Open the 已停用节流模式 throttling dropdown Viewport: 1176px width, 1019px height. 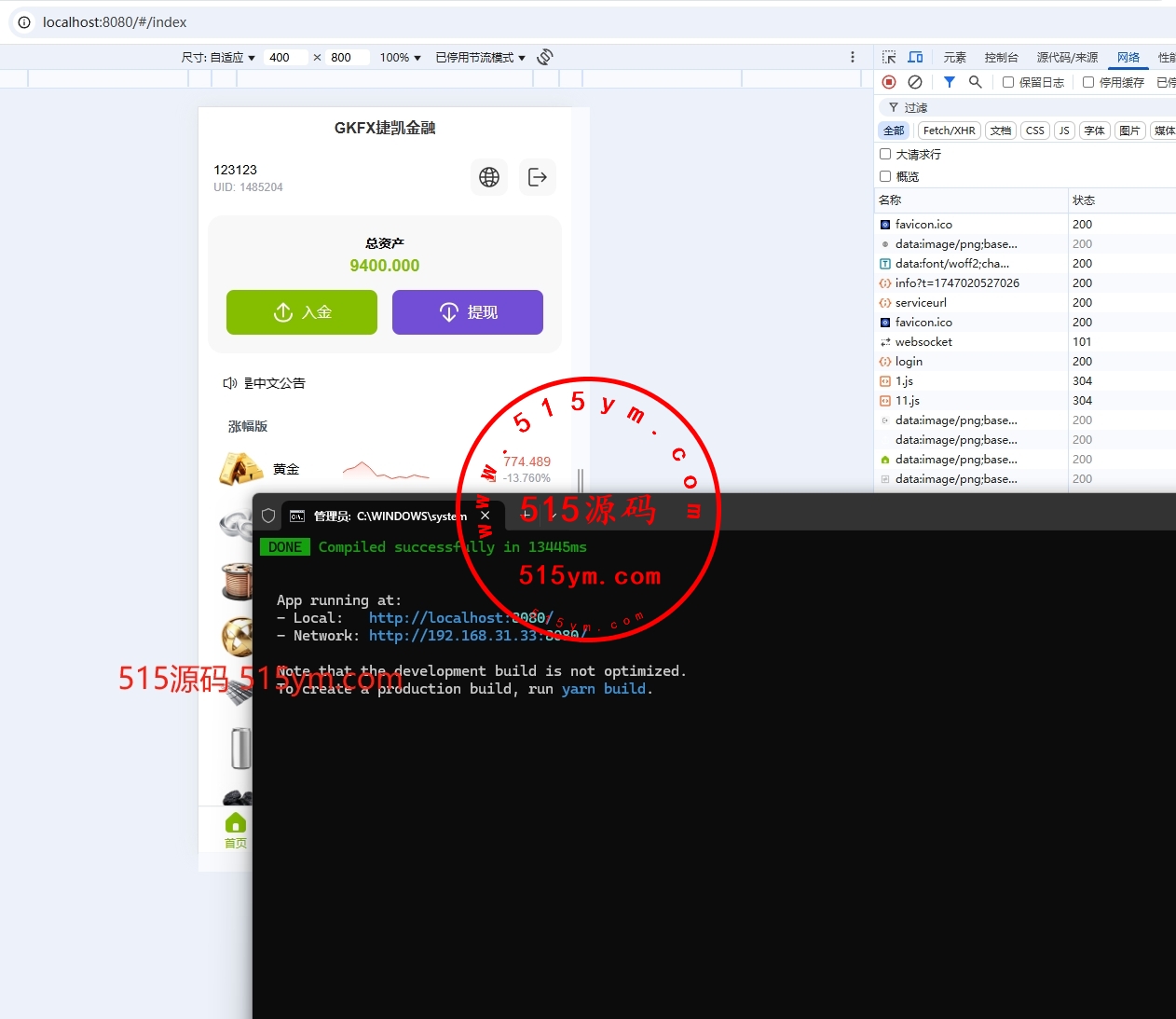pos(480,58)
